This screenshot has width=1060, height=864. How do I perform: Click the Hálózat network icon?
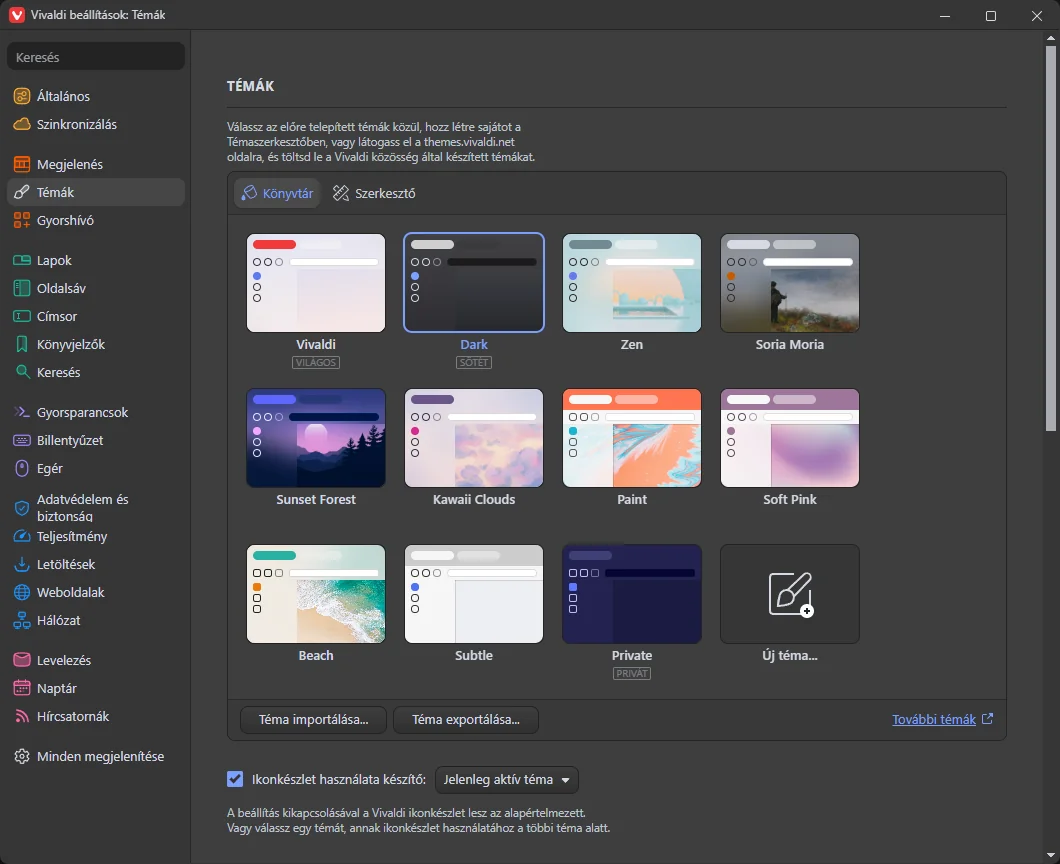(x=22, y=620)
